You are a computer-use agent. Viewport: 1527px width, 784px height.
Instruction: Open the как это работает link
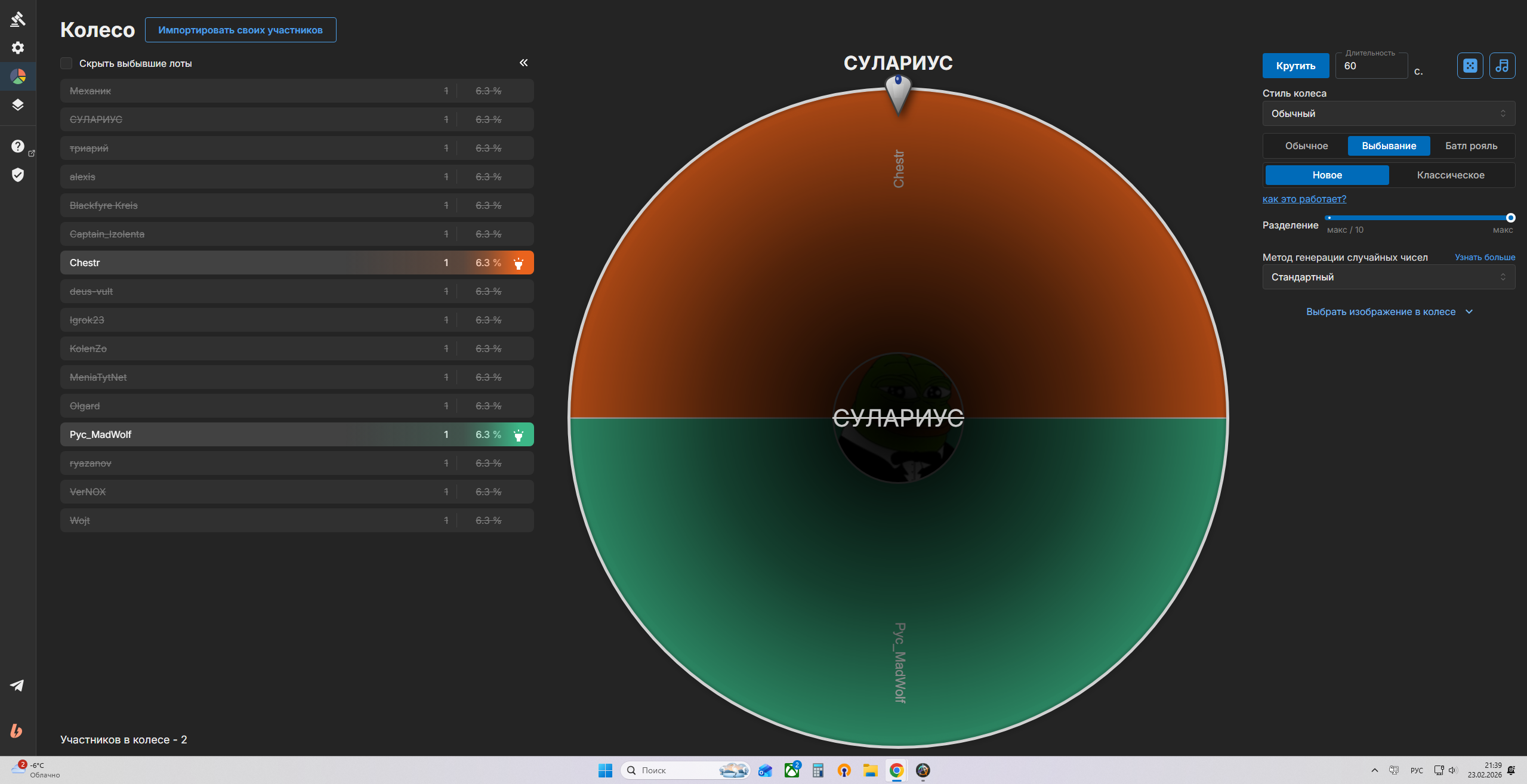1304,199
